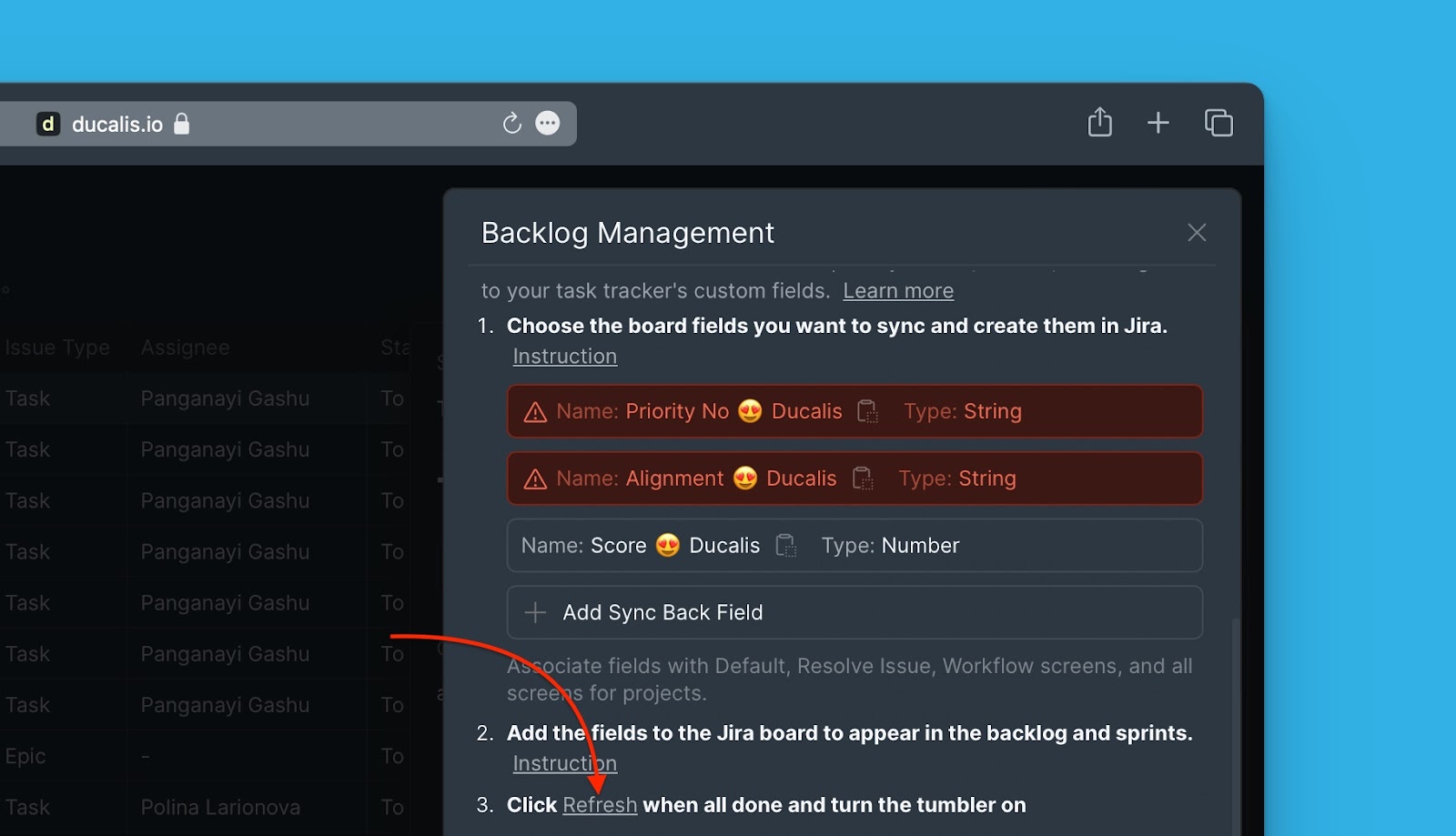Screen dimensions: 1456x836
Task: Click the browser reload page icon
Action: pyautogui.click(x=511, y=124)
